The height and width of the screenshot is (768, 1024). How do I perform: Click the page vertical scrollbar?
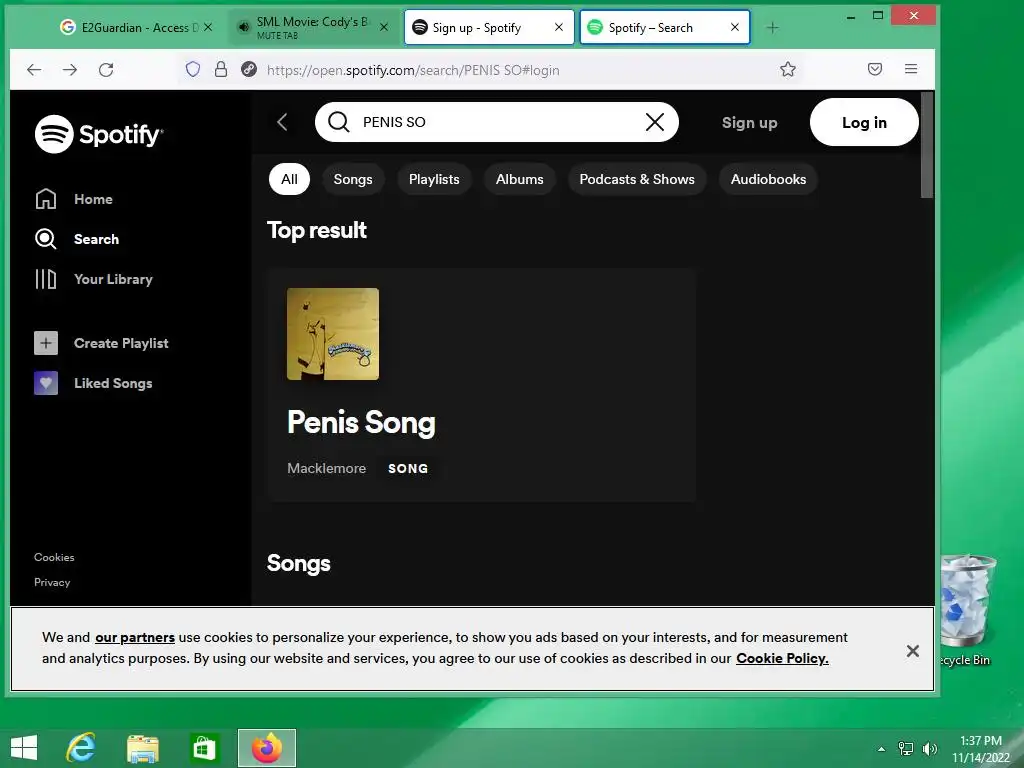point(927,145)
